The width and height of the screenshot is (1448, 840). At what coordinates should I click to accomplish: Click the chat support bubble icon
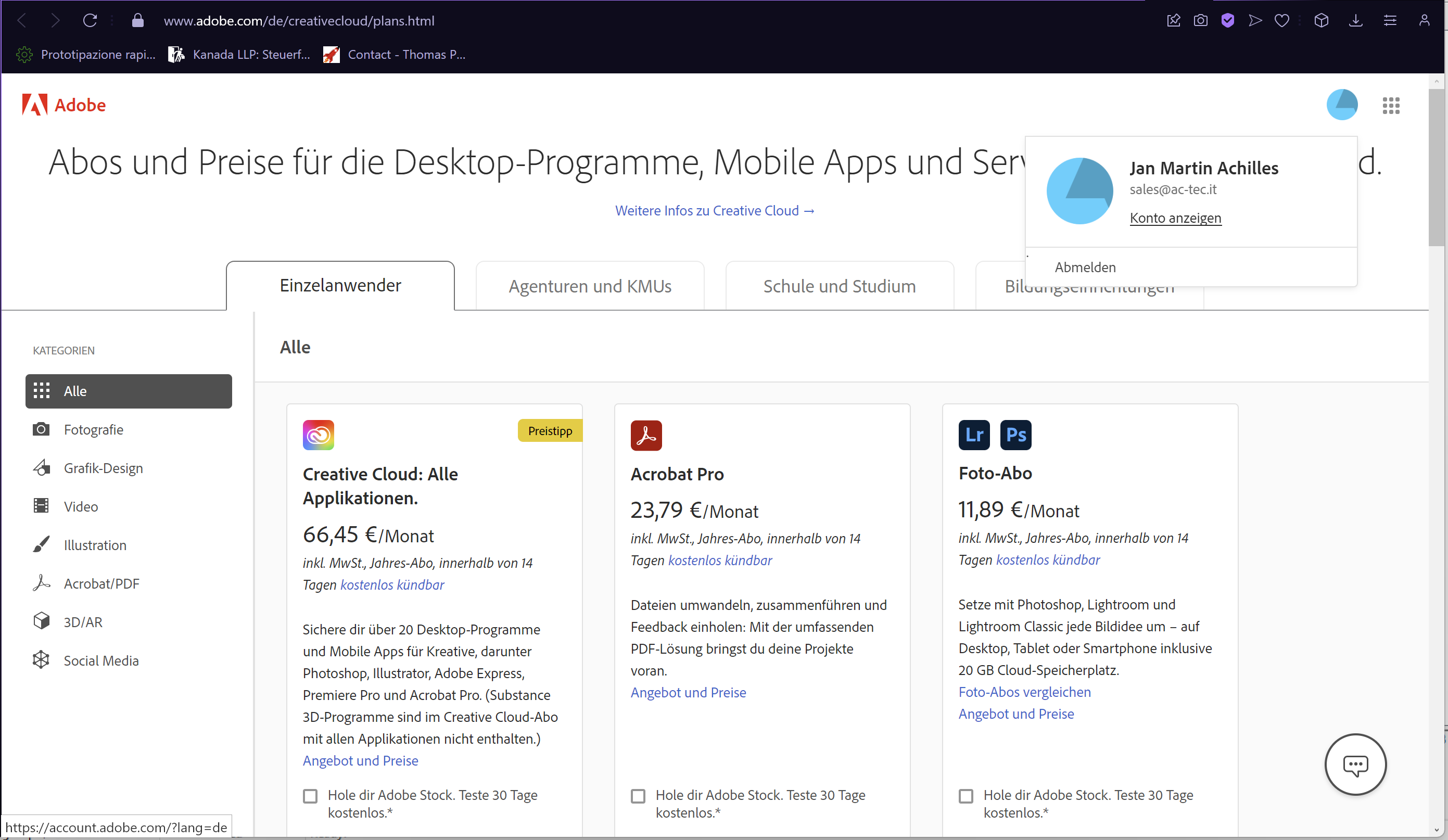(x=1355, y=764)
